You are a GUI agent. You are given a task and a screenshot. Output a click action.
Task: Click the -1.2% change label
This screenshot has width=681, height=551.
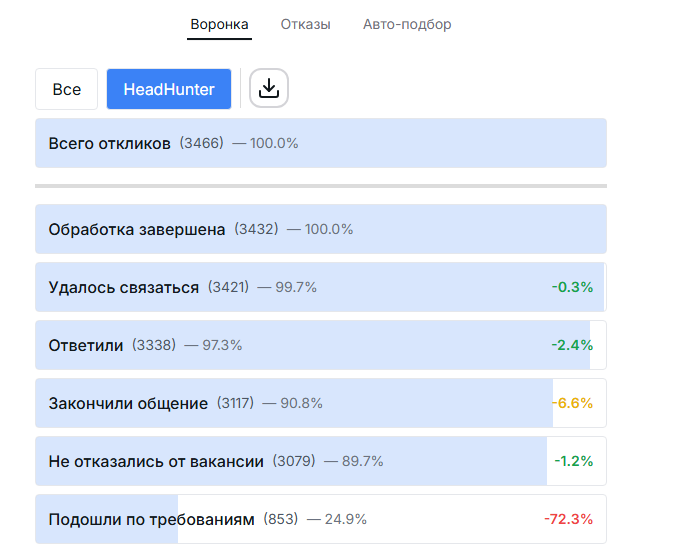(573, 461)
